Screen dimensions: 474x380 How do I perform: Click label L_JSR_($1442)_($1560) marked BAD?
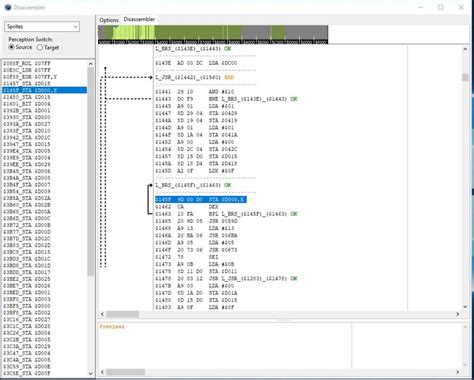point(195,77)
